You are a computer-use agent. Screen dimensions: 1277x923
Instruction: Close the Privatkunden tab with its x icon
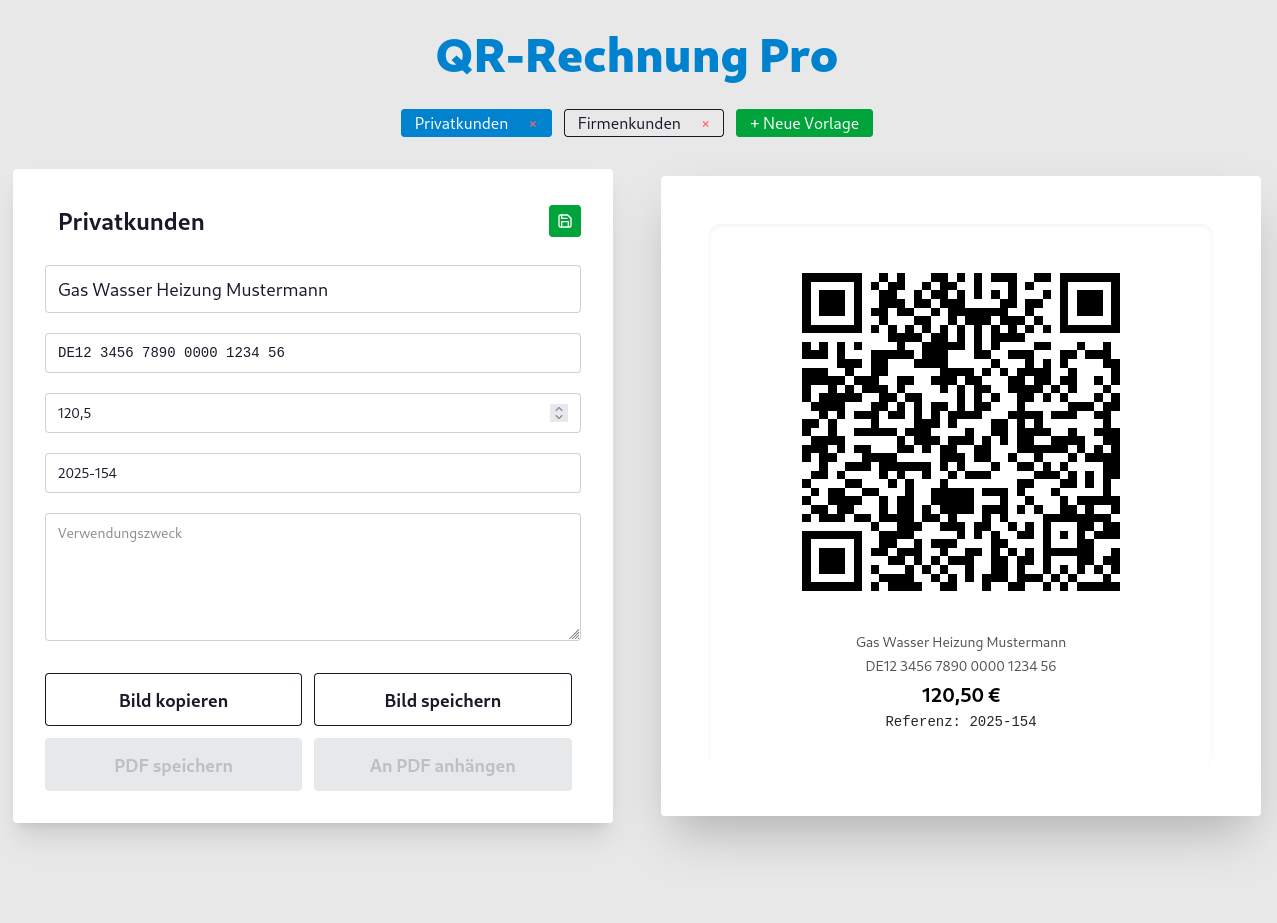[533, 123]
